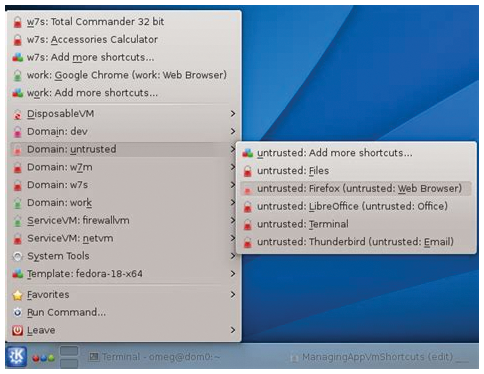Image resolution: width=484 pixels, height=374 pixels.
Task: Click the red padlock beside Total Commander
Action: (17, 22)
